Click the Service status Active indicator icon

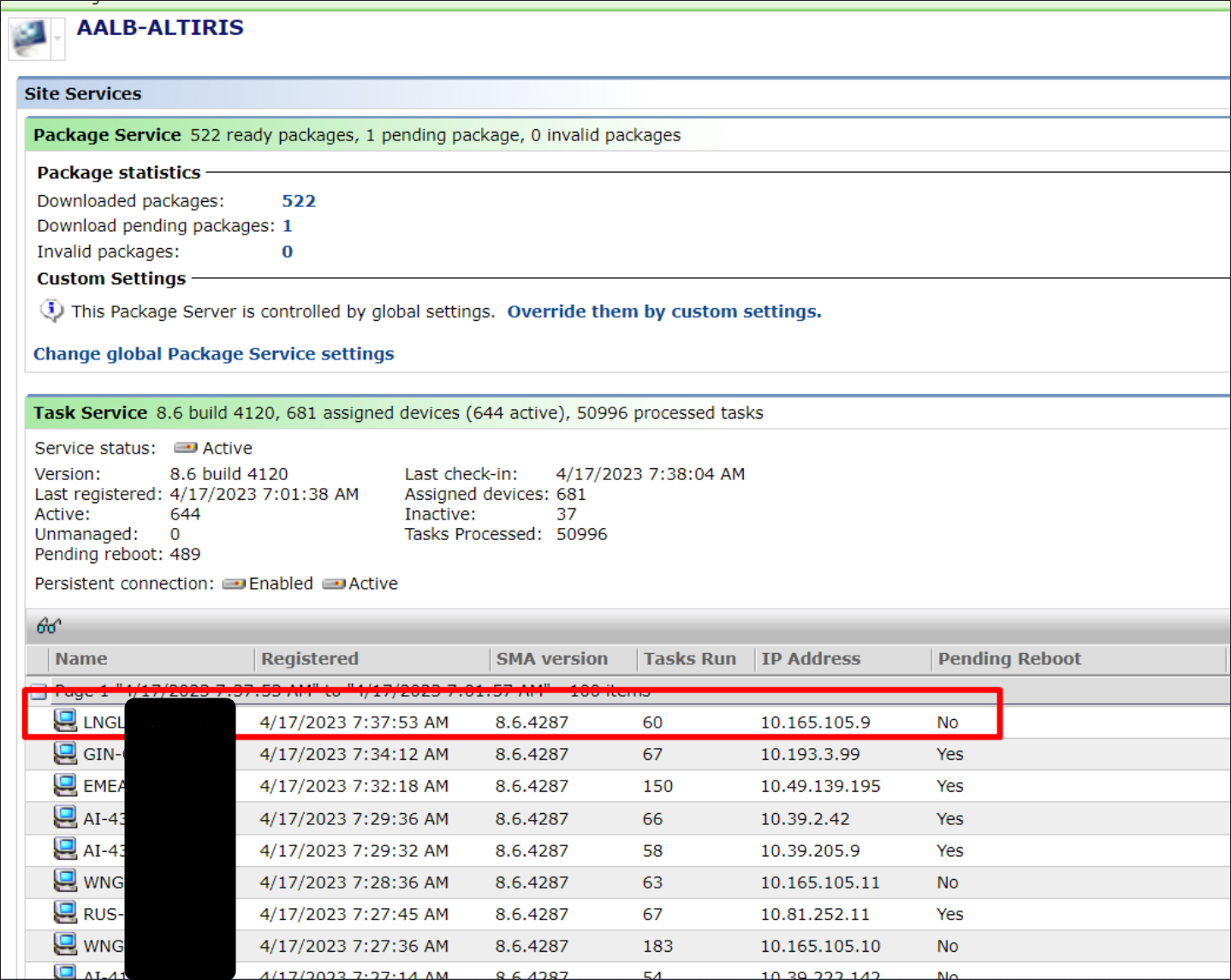[185, 448]
